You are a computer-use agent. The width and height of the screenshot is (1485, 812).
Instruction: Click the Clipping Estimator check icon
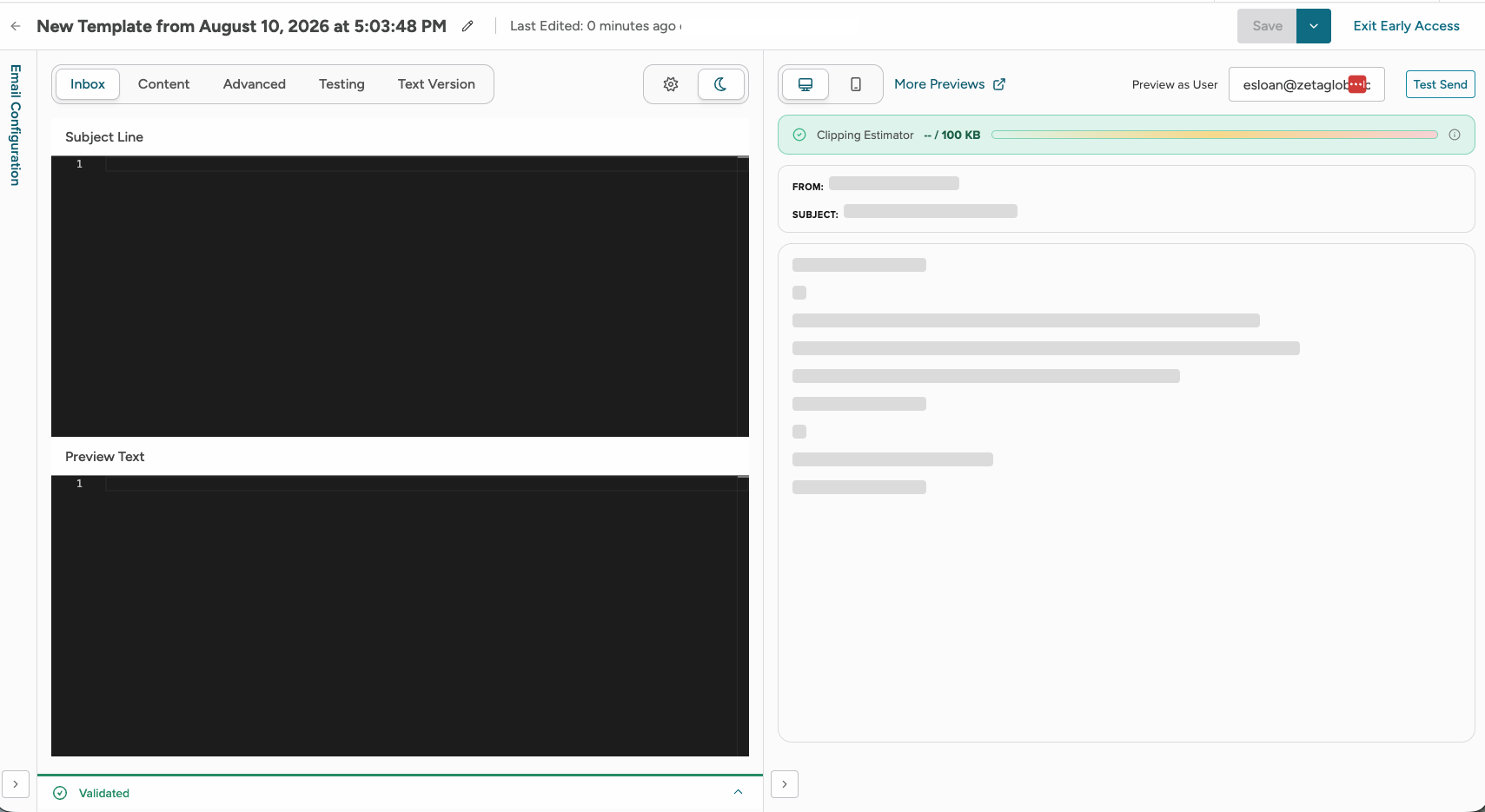[x=799, y=135]
